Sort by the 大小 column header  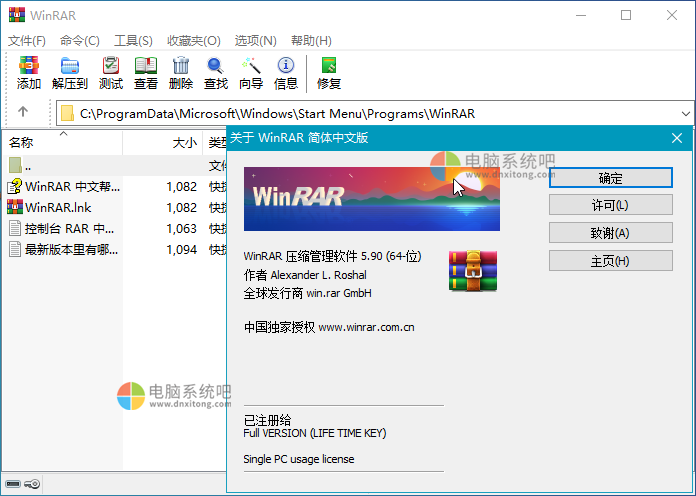(162, 142)
